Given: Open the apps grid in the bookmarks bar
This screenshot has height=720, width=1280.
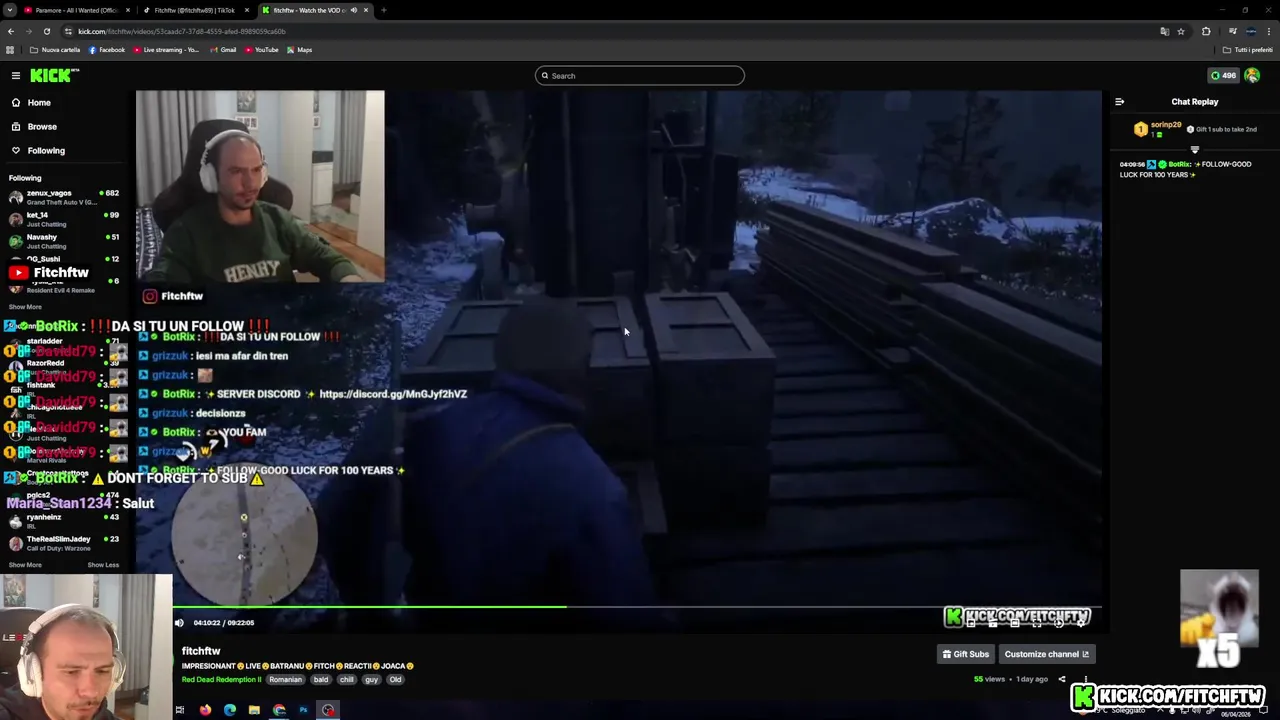Looking at the screenshot, I should coord(10,50).
